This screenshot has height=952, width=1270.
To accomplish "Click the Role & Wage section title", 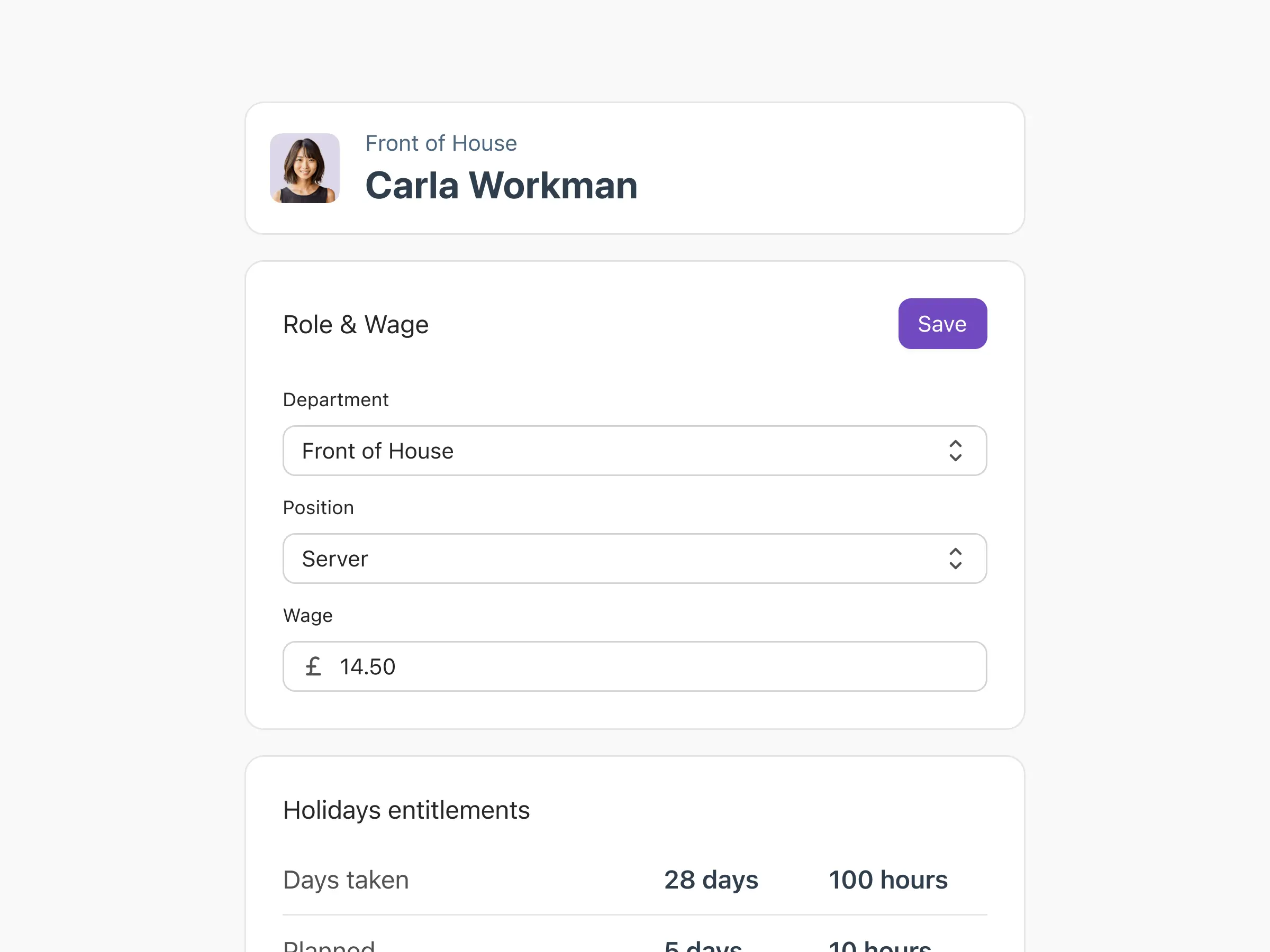I will pos(356,325).
